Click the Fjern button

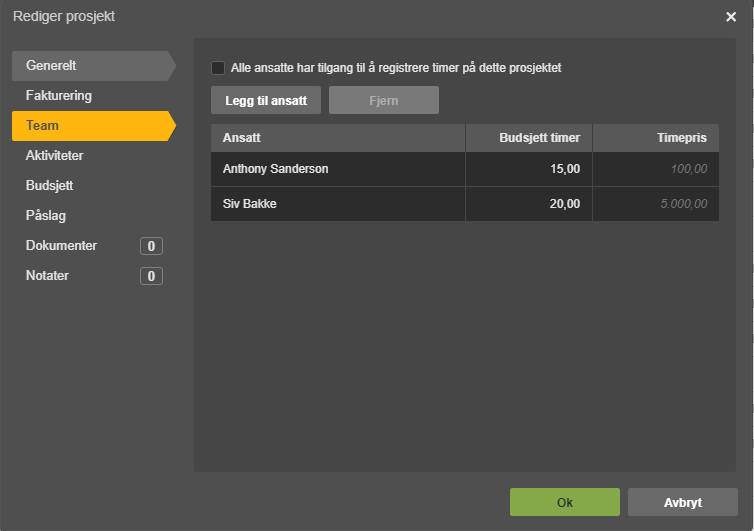point(384,100)
